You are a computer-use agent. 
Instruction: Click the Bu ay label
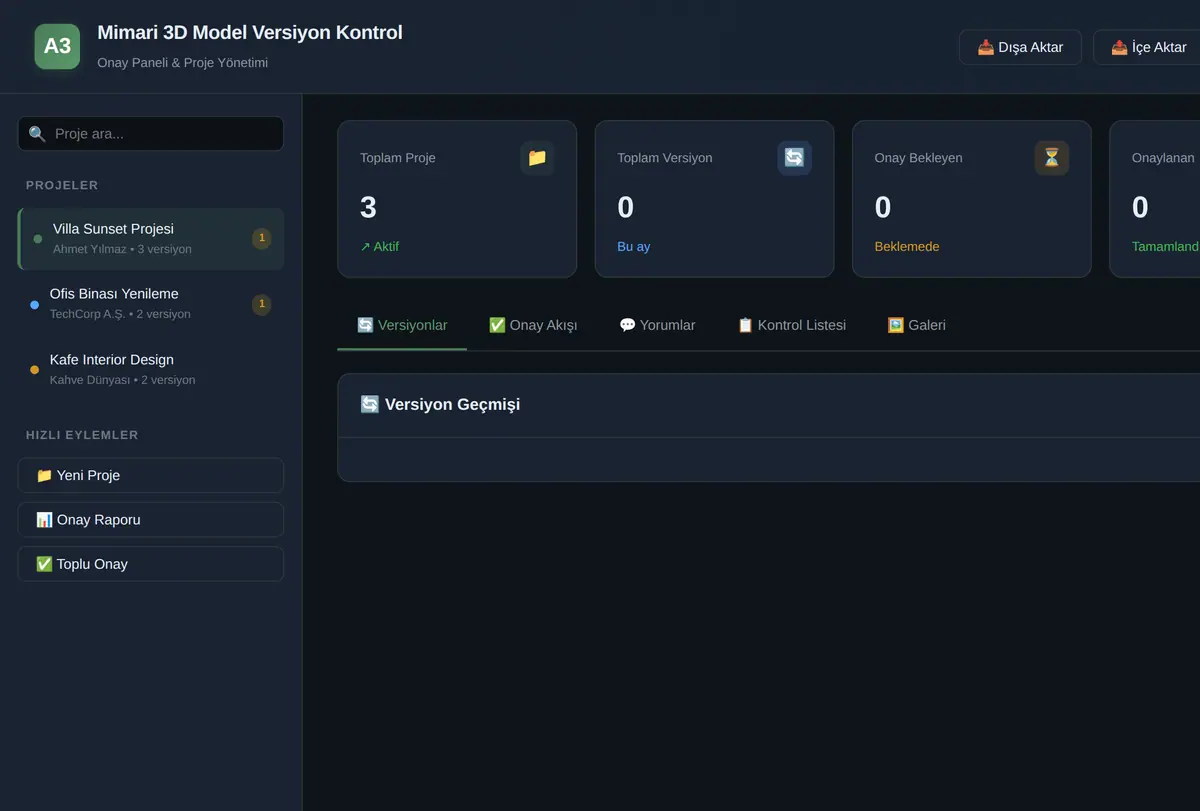(634, 246)
